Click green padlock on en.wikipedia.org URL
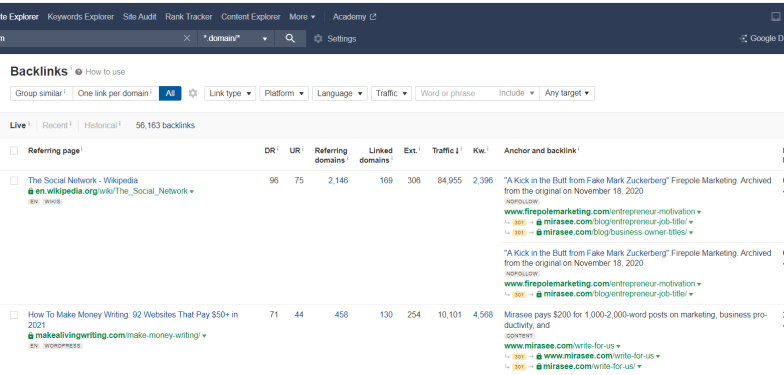Image resolution: width=784 pixels, height=375 pixels. [x=31, y=191]
